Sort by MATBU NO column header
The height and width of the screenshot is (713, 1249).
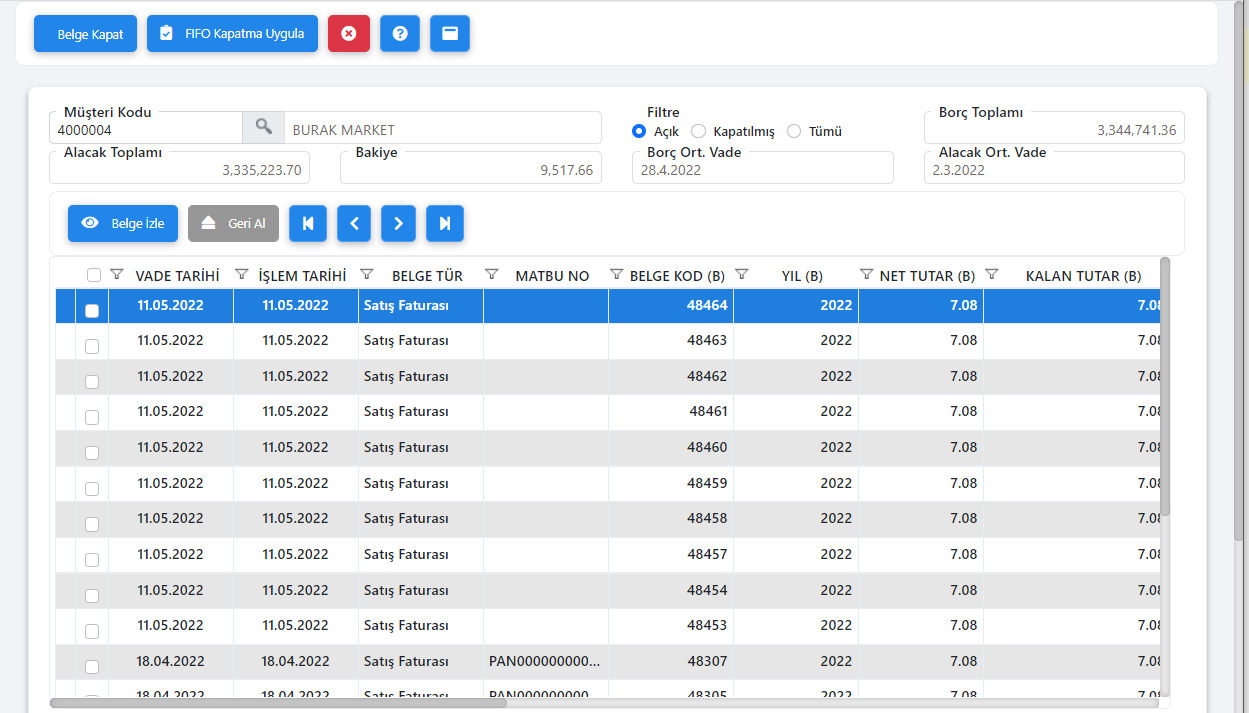point(552,276)
